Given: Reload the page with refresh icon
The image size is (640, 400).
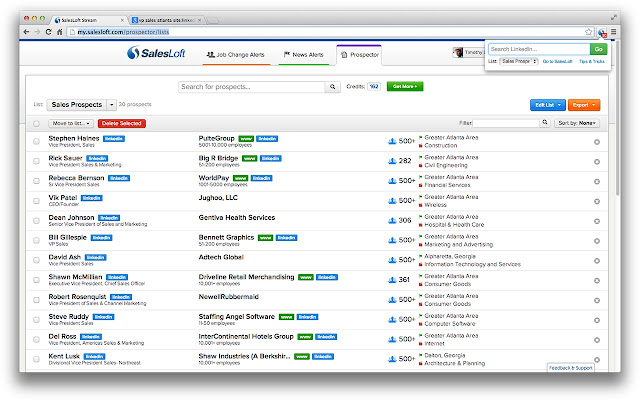Looking at the screenshot, I should [49, 32].
